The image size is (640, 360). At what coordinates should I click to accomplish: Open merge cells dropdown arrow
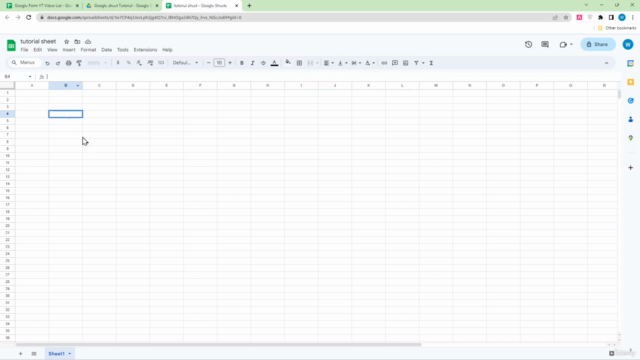(x=317, y=63)
